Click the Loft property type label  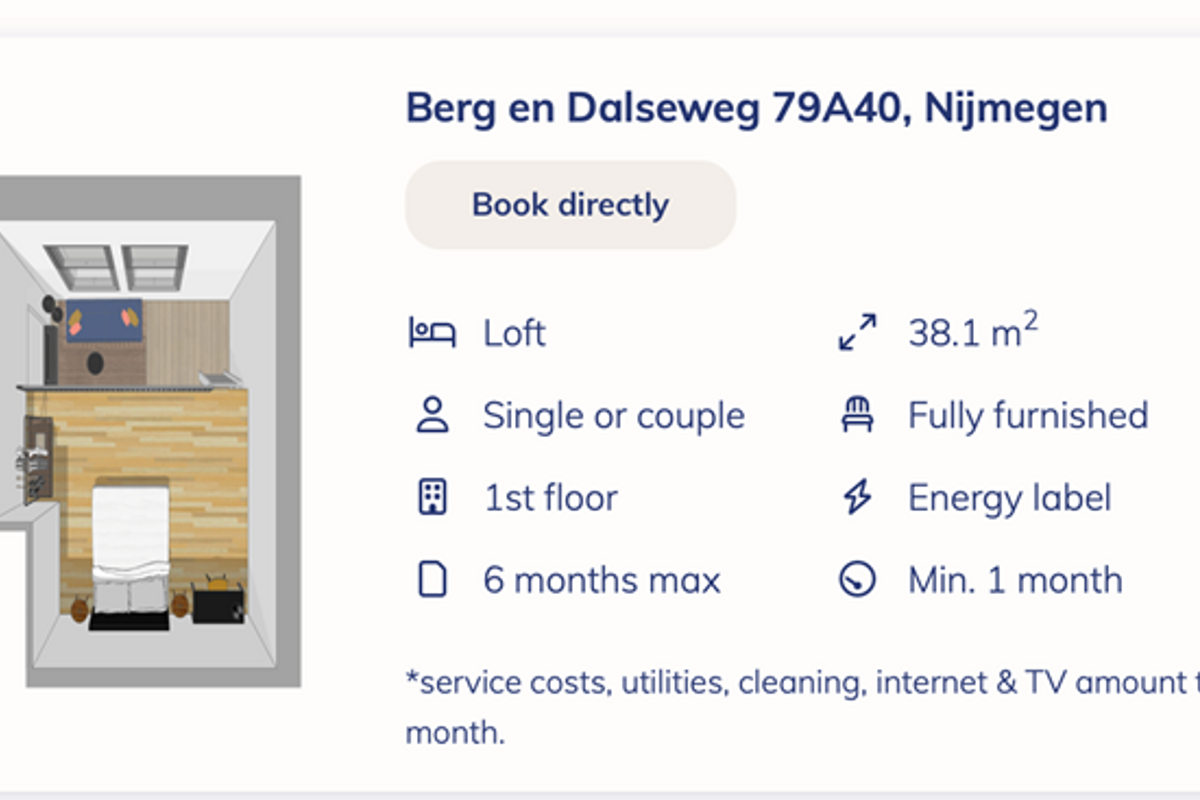pos(514,333)
